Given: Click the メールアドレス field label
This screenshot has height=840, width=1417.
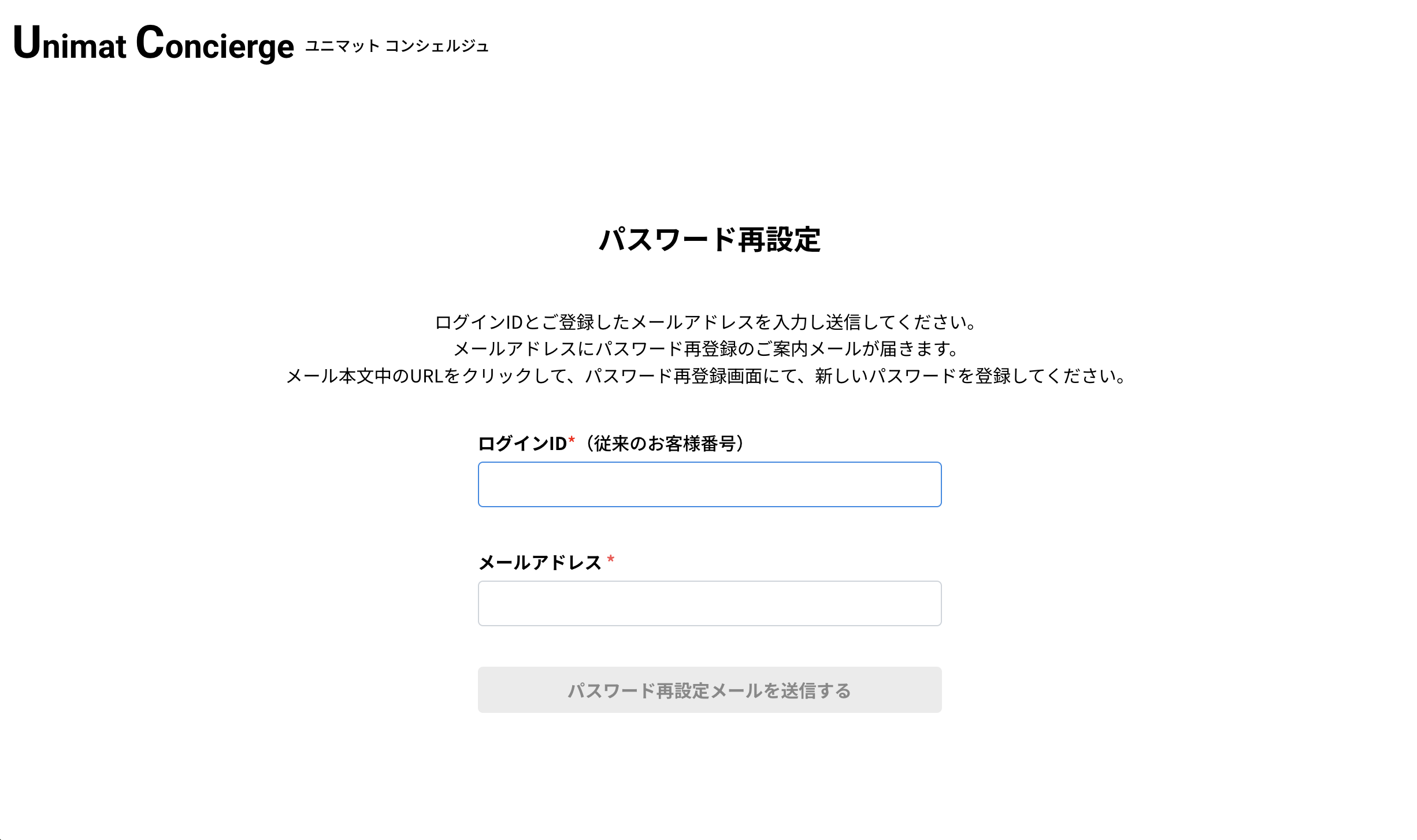Looking at the screenshot, I should coord(540,562).
